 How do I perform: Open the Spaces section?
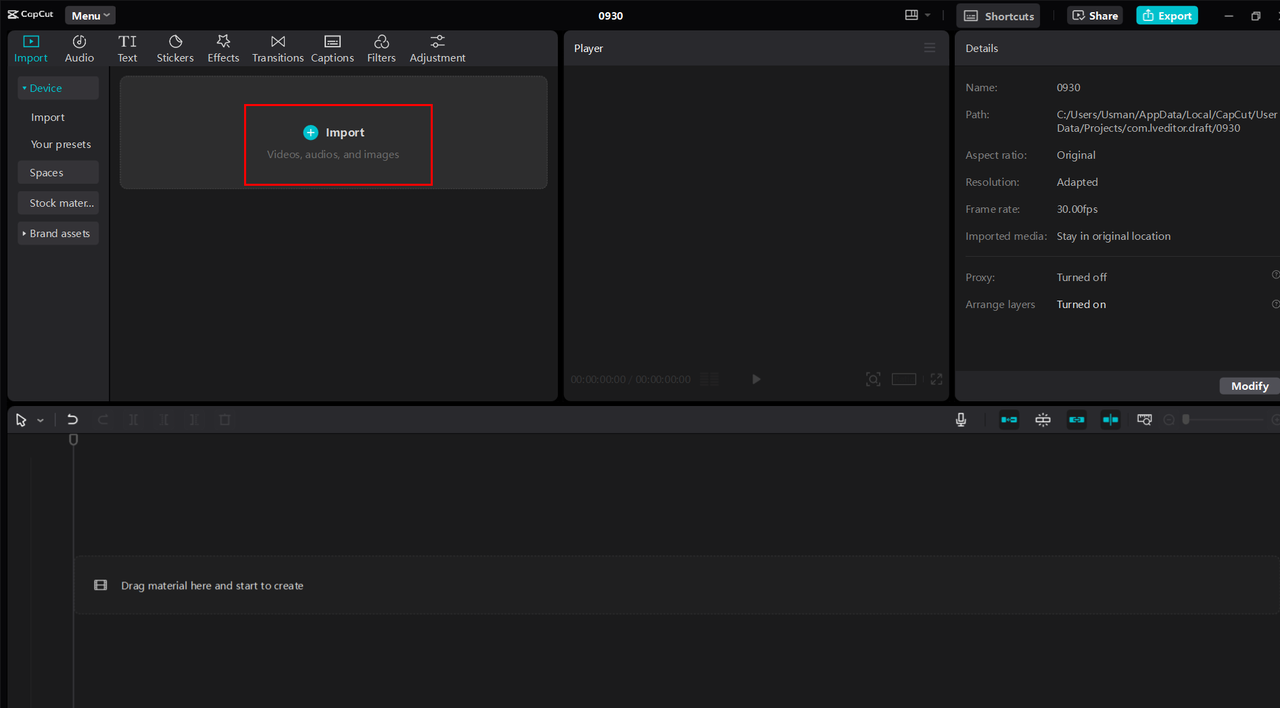pyautogui.click(x=58, y=172)
